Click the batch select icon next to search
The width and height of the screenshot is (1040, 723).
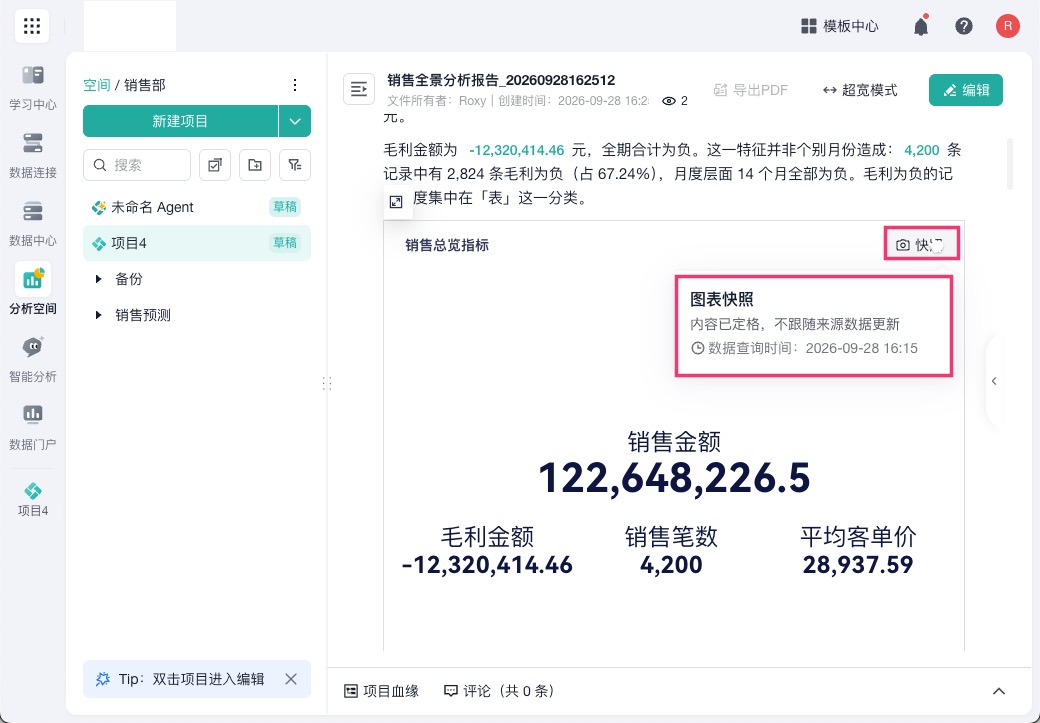pyautogui.click(x=215, y=165)
